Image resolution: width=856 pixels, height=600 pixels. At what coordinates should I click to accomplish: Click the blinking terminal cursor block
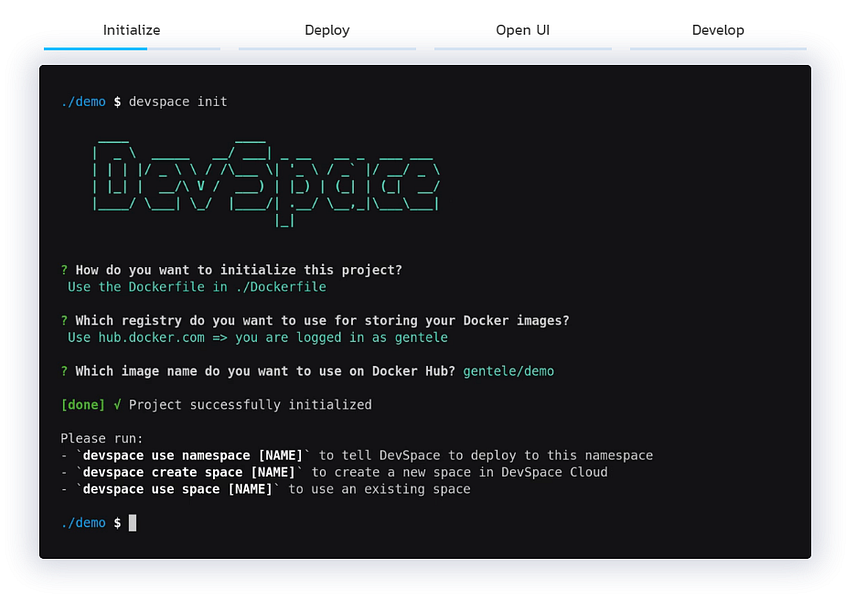pyautogui.click(x=132, y=523)
